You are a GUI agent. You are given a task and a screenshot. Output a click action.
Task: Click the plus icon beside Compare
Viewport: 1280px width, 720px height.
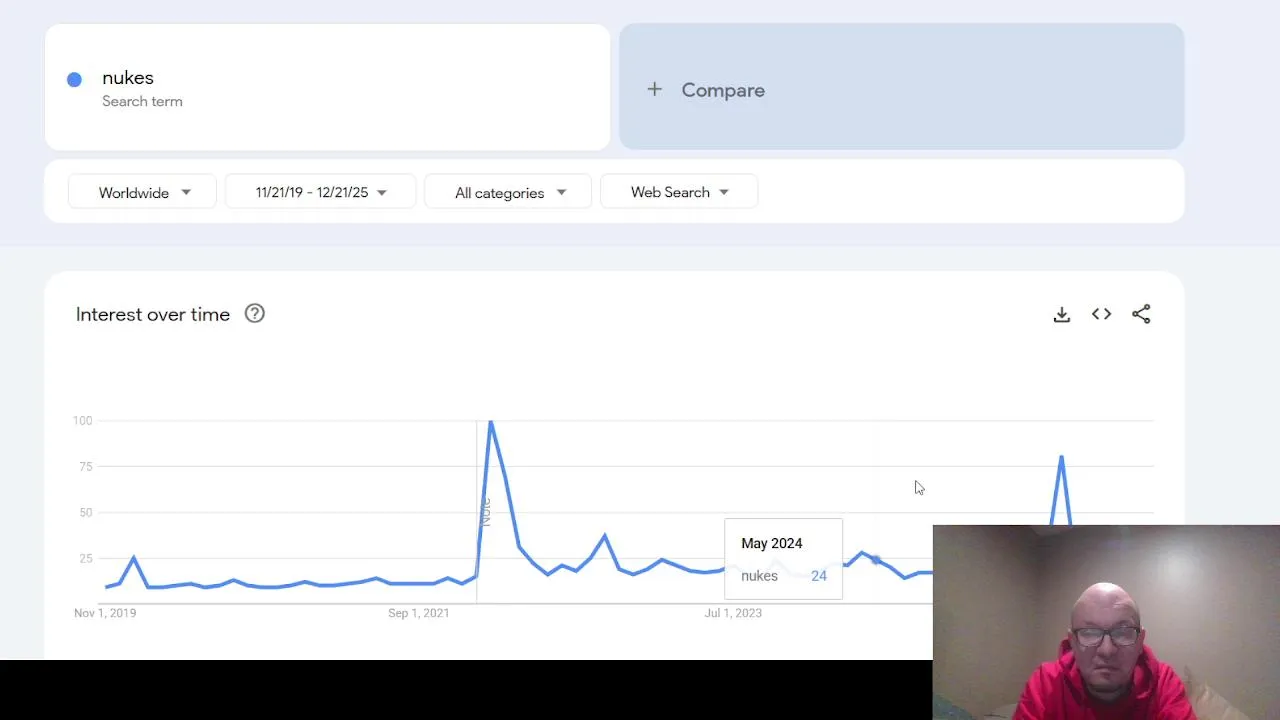point(654,90)
